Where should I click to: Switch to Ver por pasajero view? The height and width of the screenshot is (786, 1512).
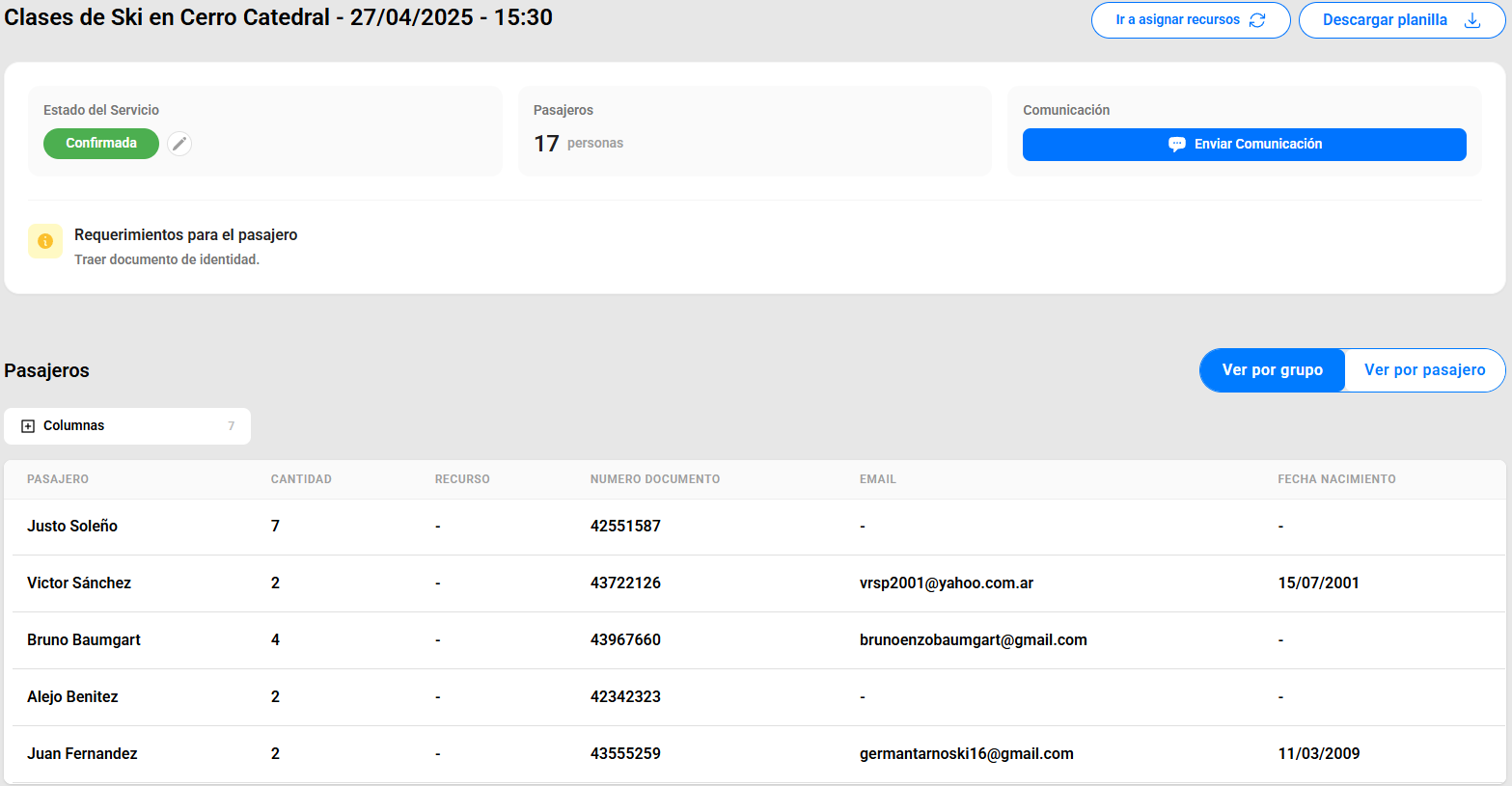(1424, 370)
